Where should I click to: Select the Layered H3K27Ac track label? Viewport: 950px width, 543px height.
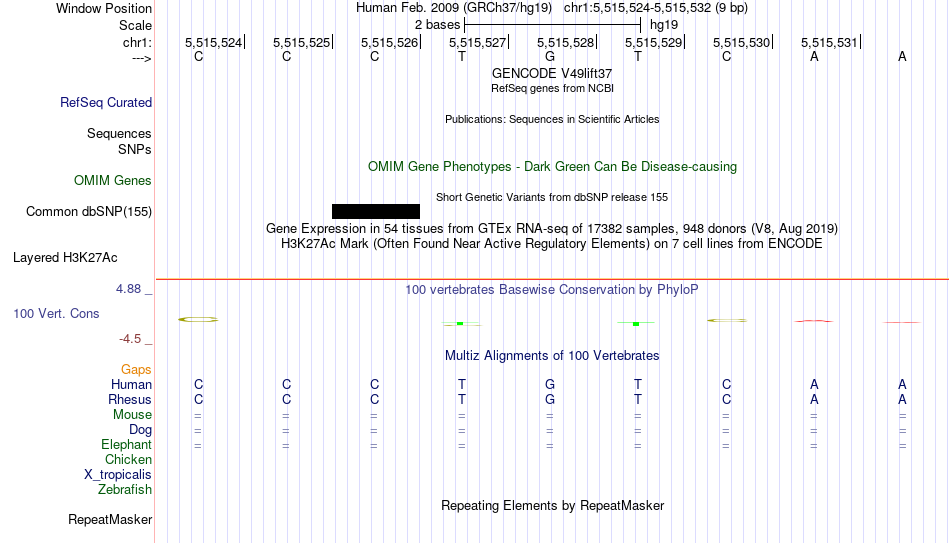65,258
